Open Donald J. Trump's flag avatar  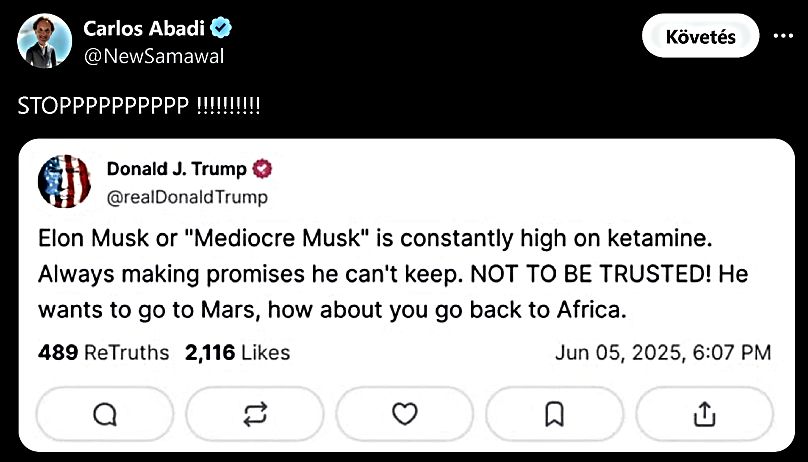65,182
